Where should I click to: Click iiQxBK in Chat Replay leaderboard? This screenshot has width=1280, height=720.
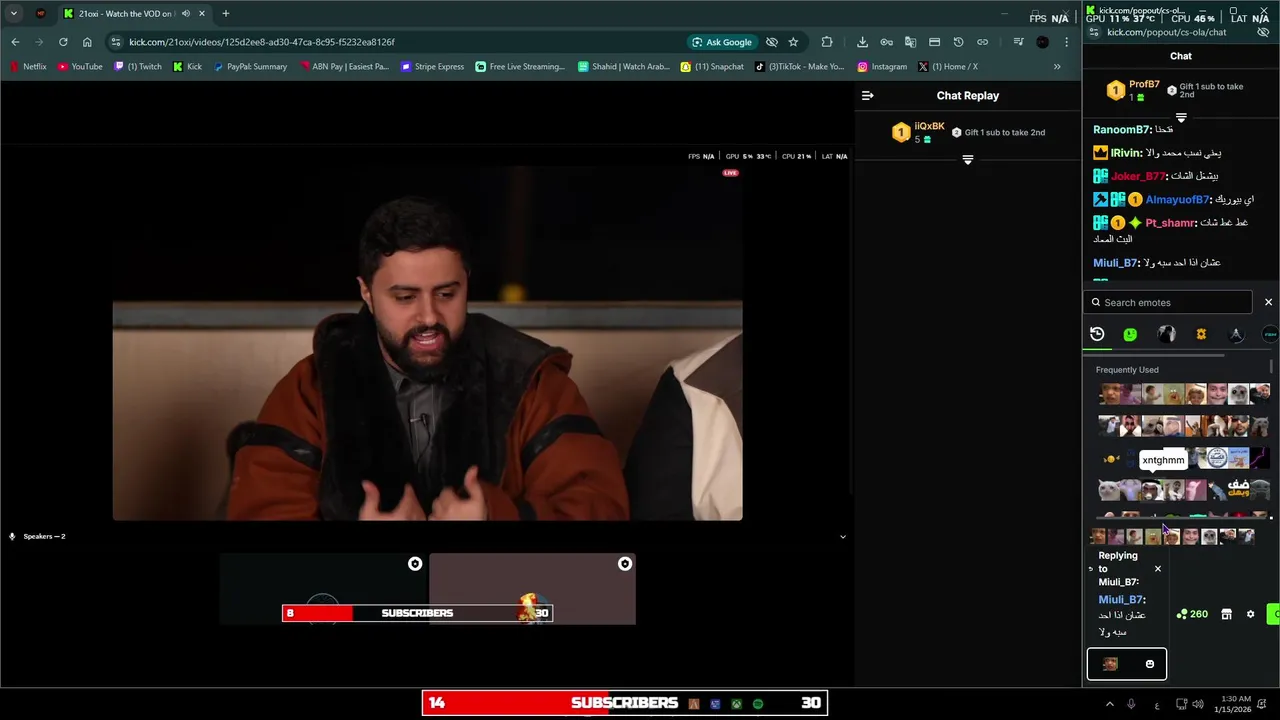click(x=929, y=126)
